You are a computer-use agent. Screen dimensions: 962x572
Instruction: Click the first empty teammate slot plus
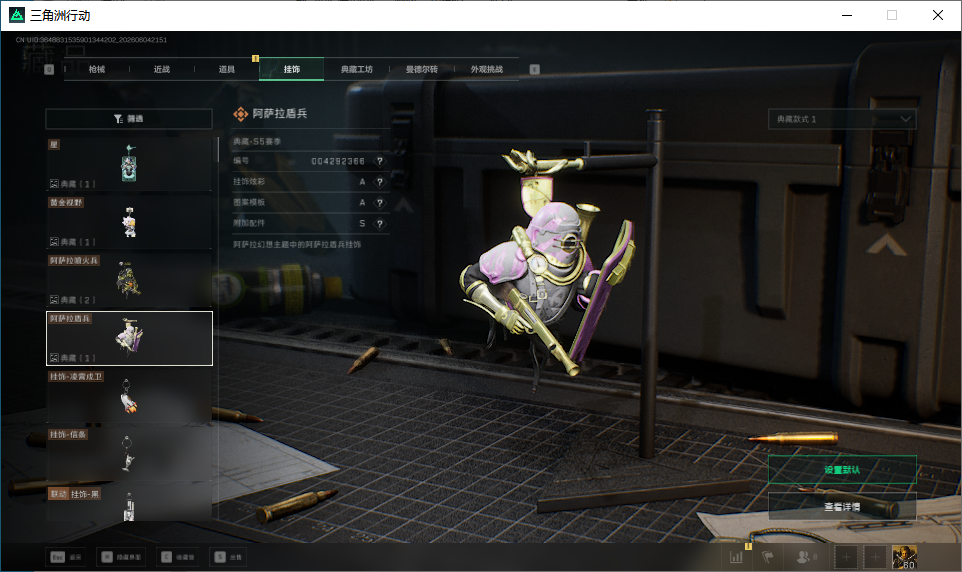[x=845, y=557]
